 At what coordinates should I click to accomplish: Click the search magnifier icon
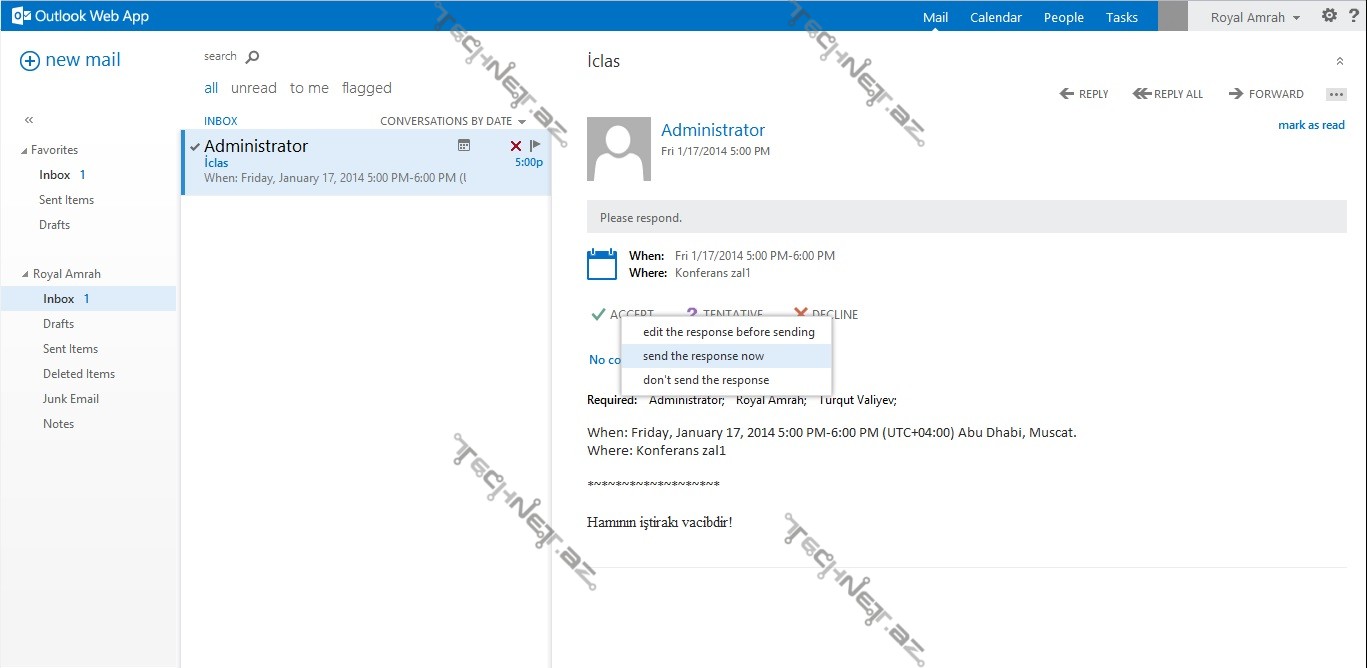click(252, 57)
